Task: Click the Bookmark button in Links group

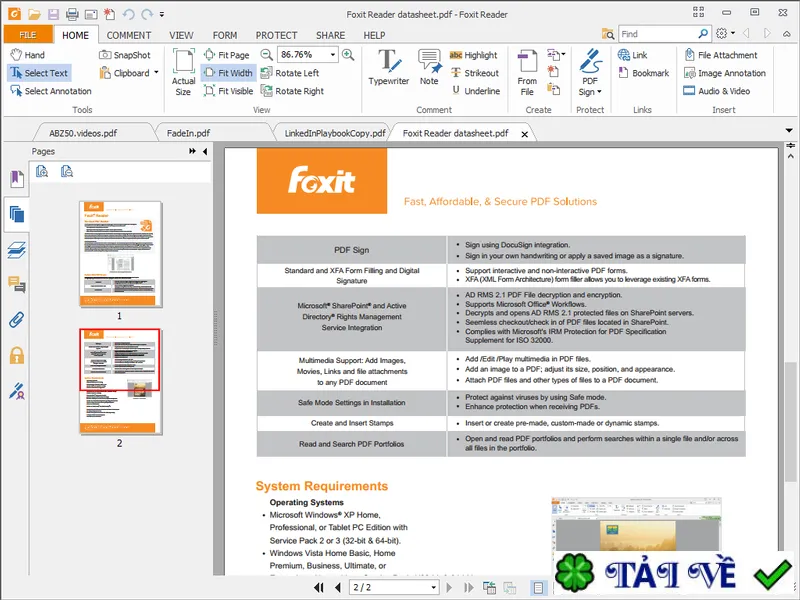Action: (x=644, y=73)
